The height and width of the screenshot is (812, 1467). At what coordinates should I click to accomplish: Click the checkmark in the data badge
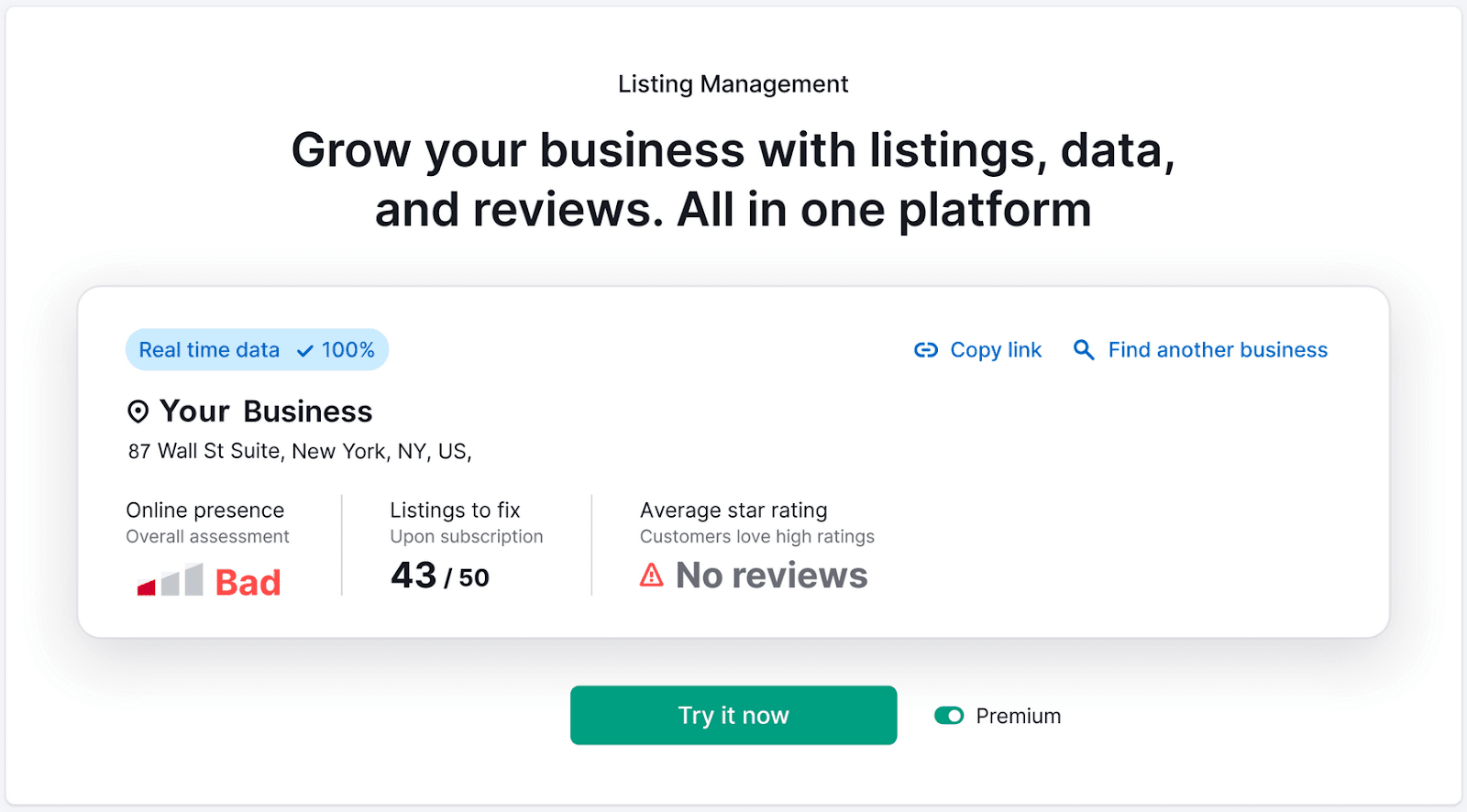click(305, 351)
